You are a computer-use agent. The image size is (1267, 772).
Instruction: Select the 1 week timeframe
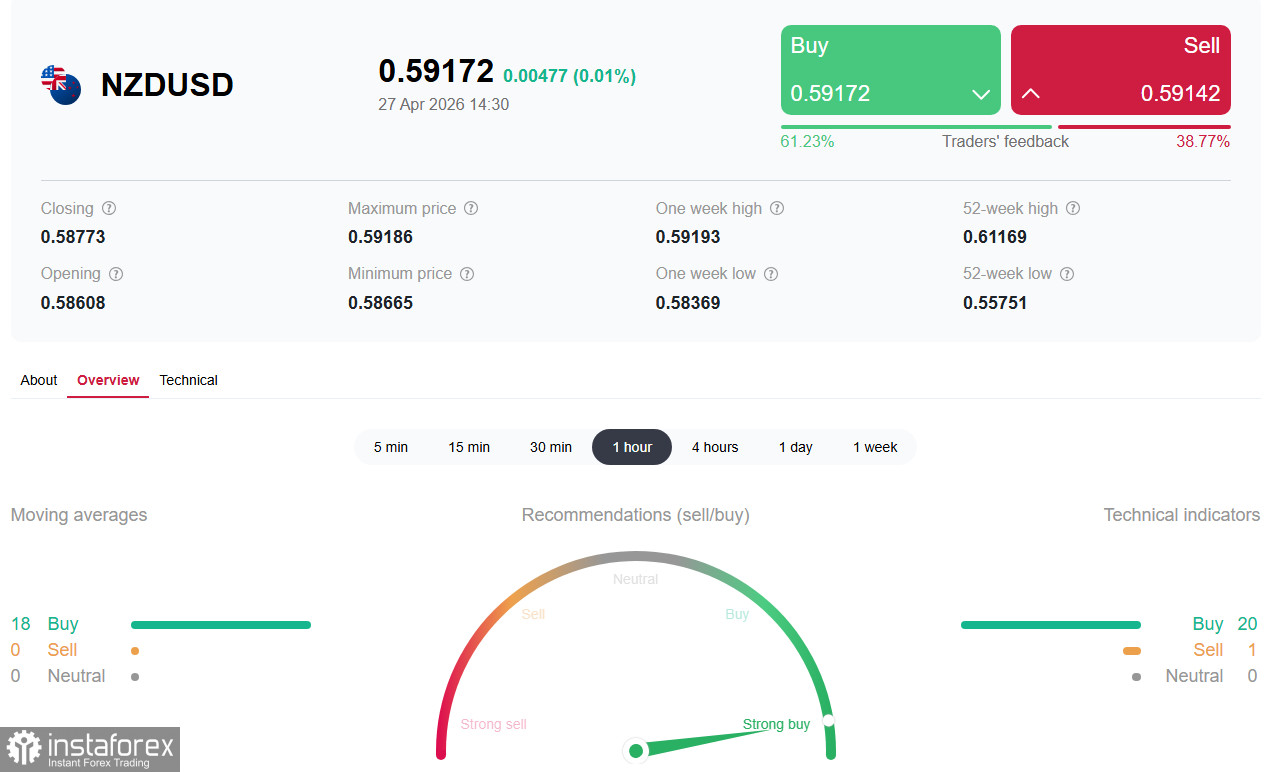[875, 447]
